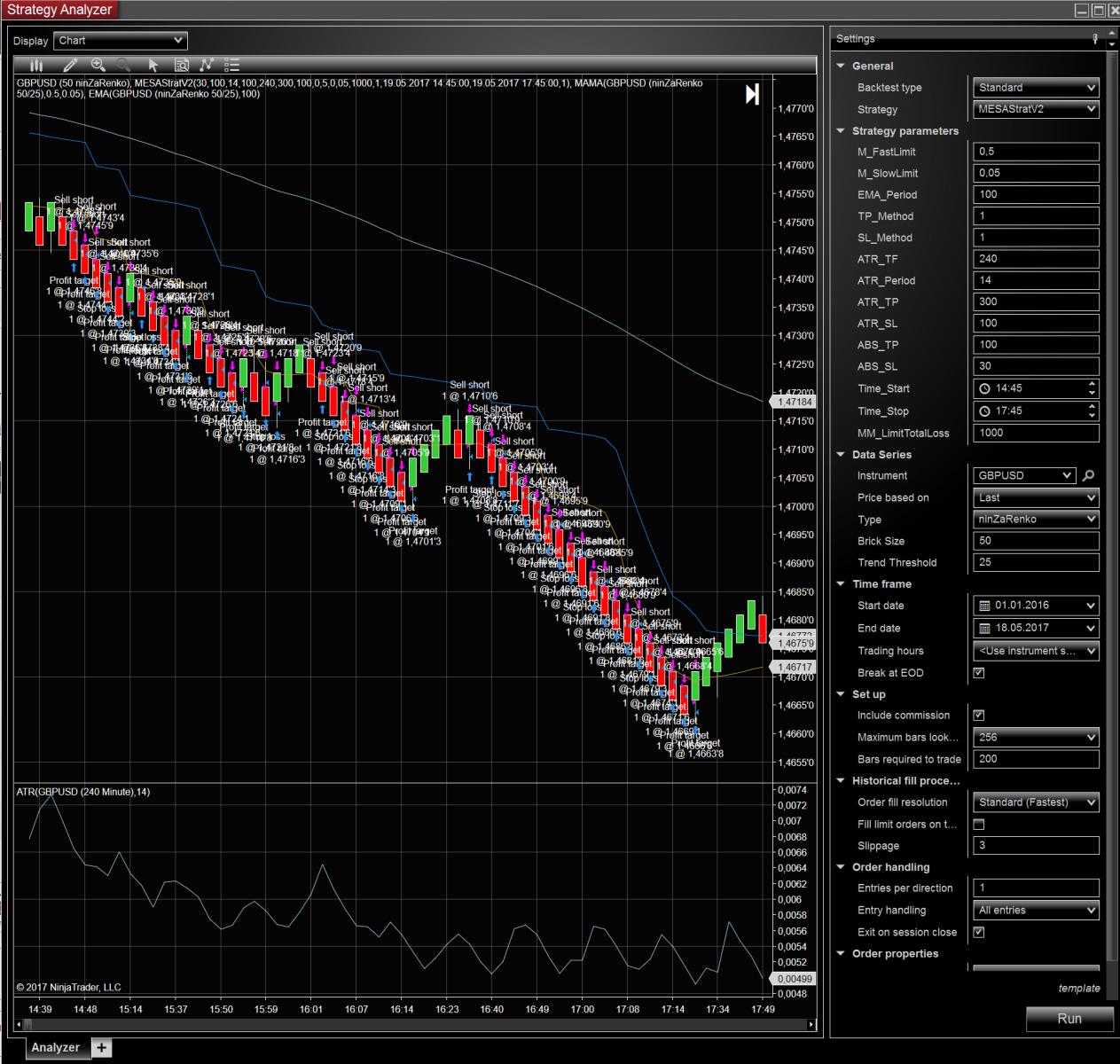Click the Bars required to trade field
This screenshot has width=1120, height=1064.
coord(1036,759)
